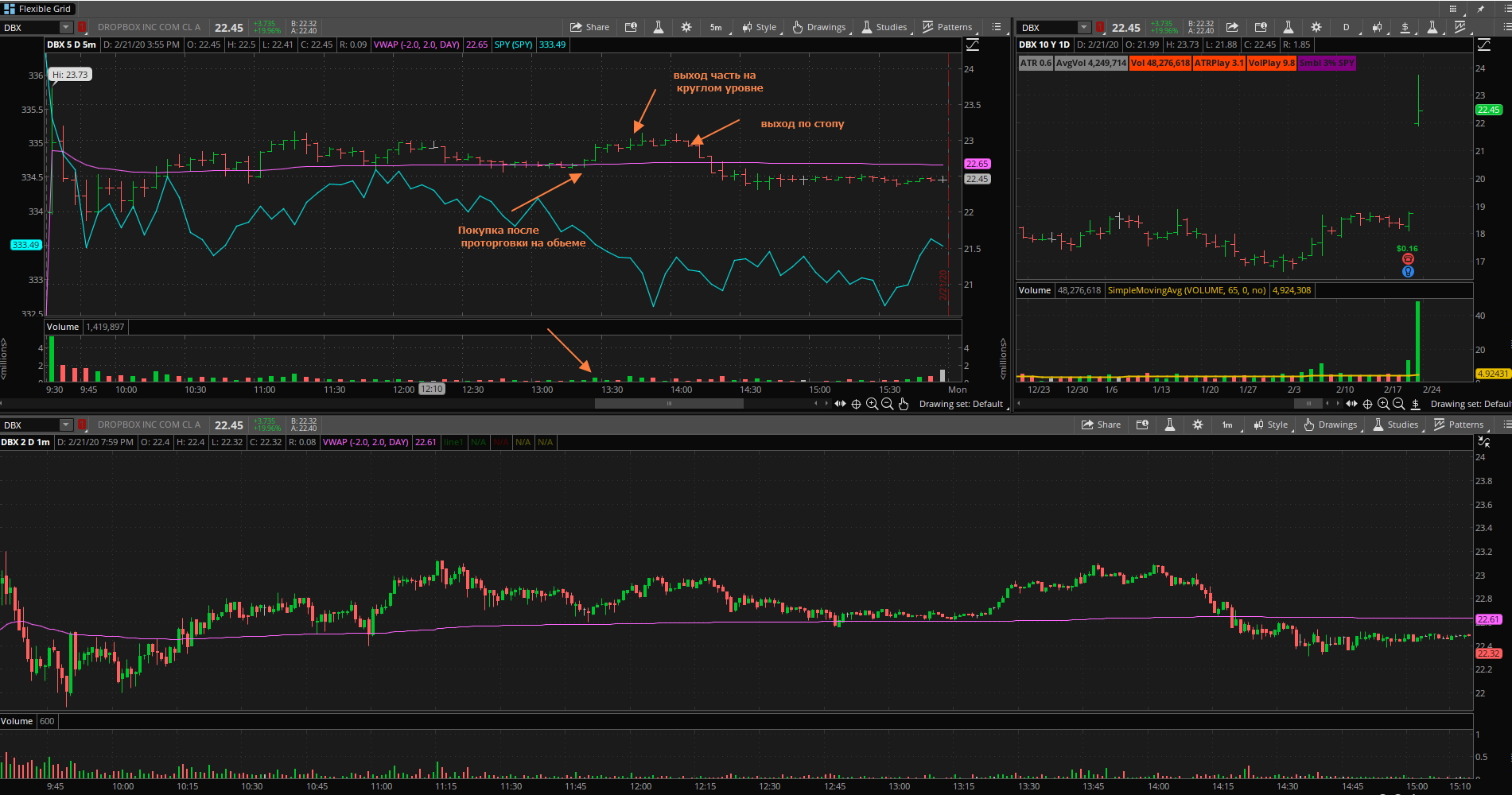Click zoom in magnifier under 5m chart
The height and width of the screenshot is (795, 1512).
coord(872,404)
